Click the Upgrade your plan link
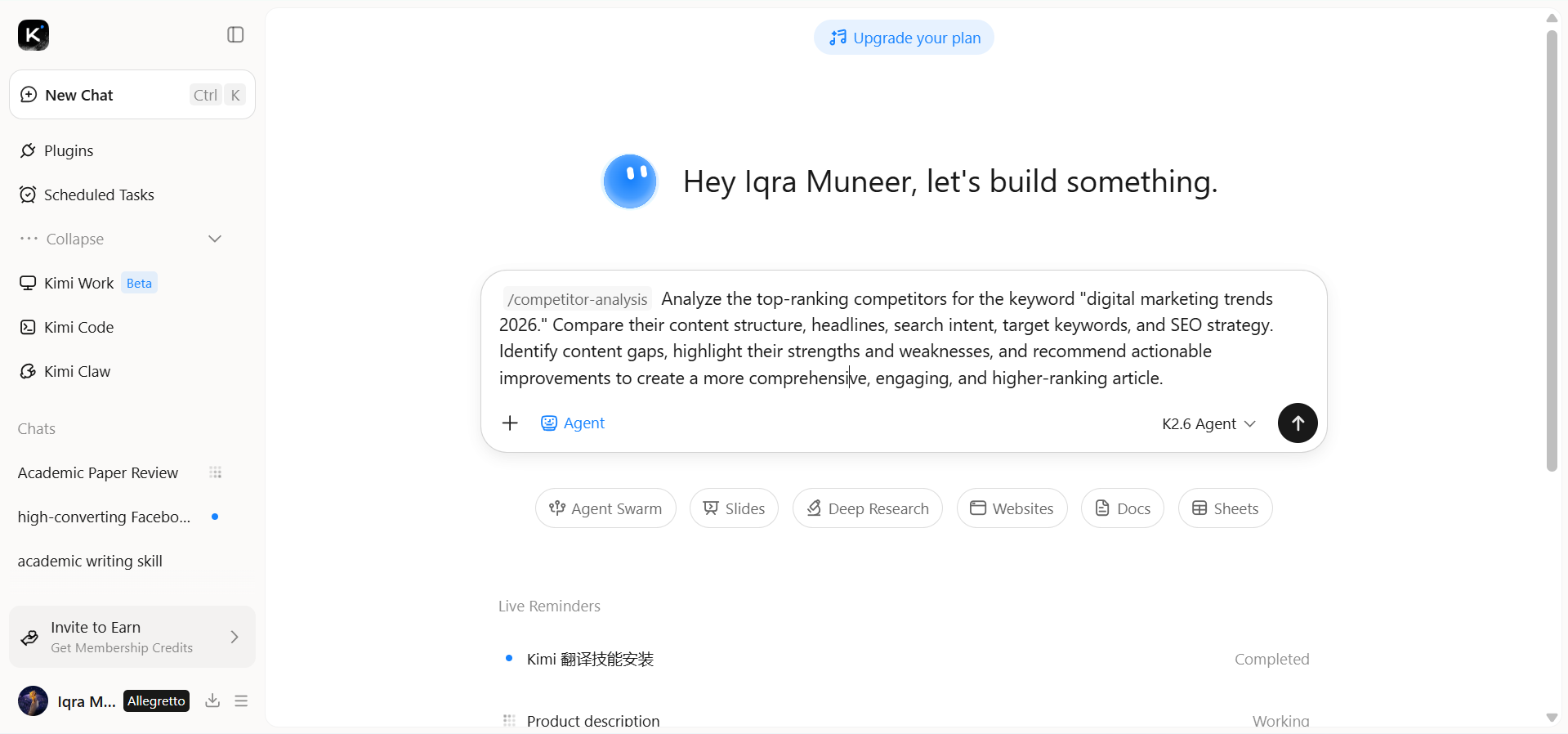 pos(904,38)
